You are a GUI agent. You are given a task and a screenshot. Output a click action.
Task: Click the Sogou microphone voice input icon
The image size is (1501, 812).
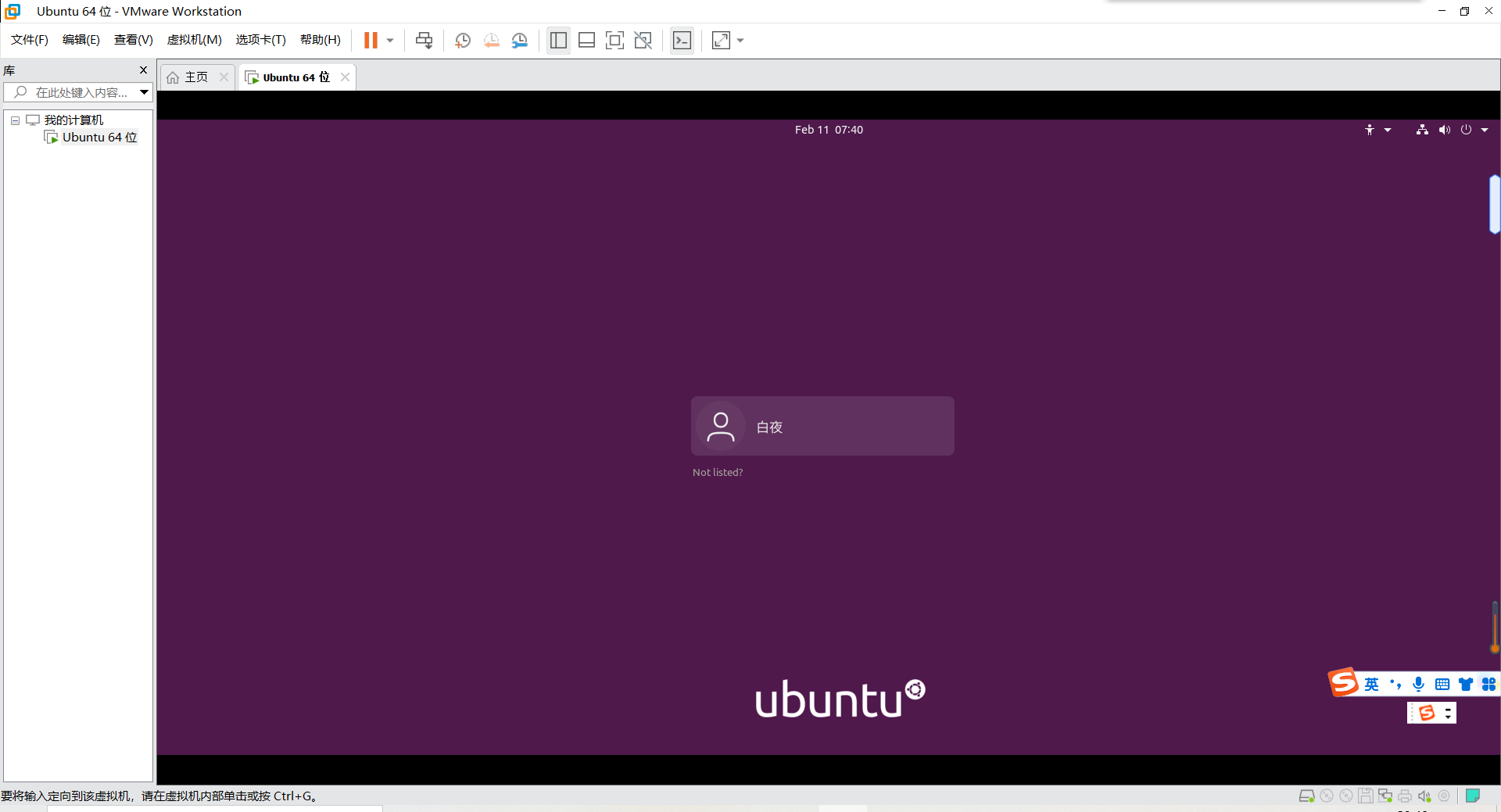pos(1418,685)
